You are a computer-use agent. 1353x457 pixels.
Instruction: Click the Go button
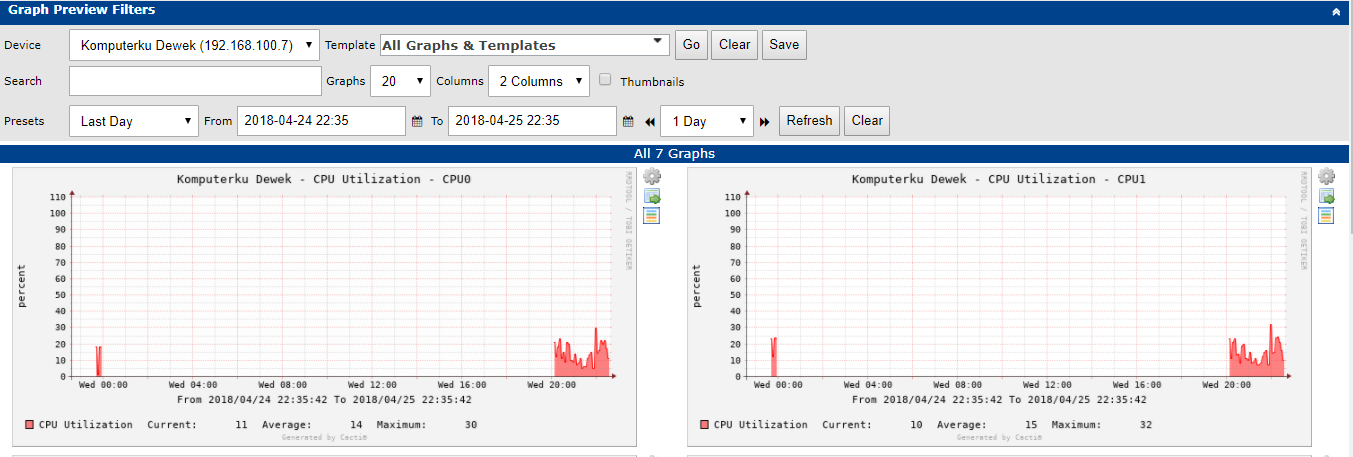tap(691, 45)
